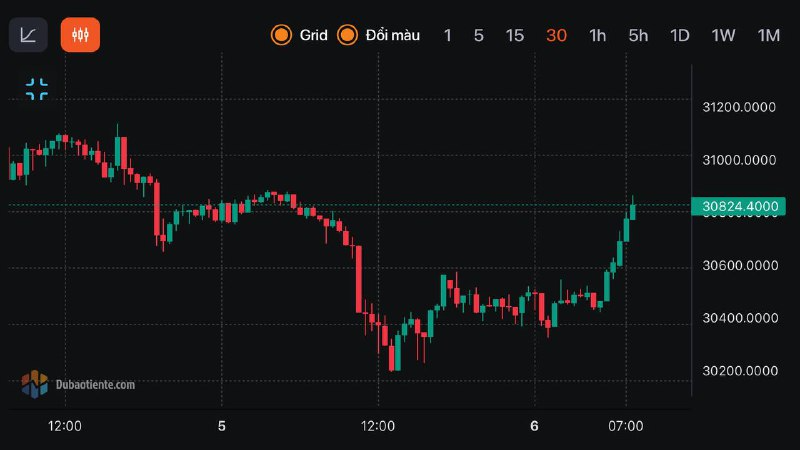
Task: Click the current price label 30824.4000
Action: click(740, 206)
